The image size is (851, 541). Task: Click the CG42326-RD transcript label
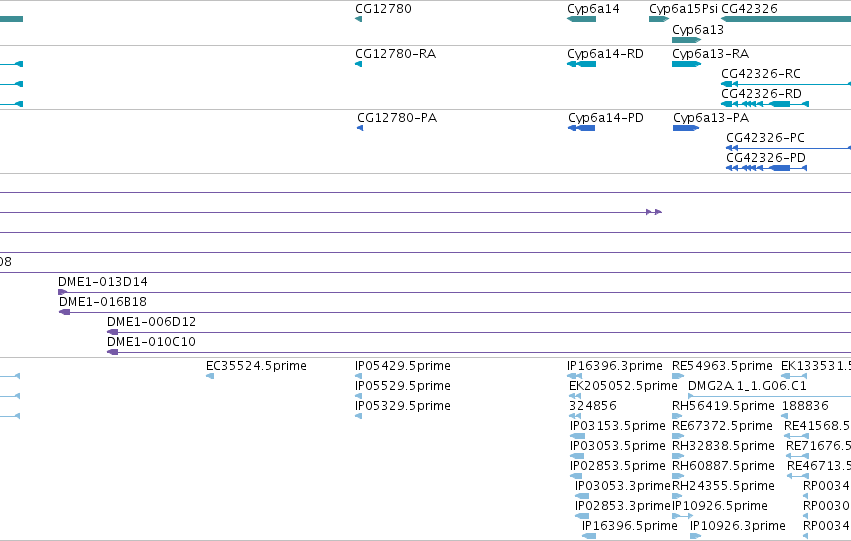pyautogui.click(x=761, y=94)
